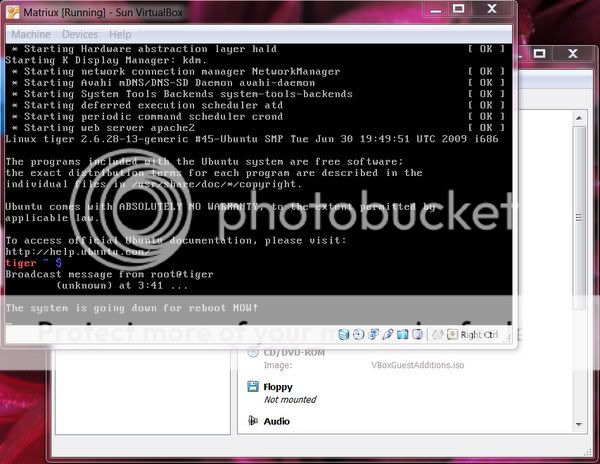
Task: Minimize the Matriux VirtualBox window
Action: 435,9
